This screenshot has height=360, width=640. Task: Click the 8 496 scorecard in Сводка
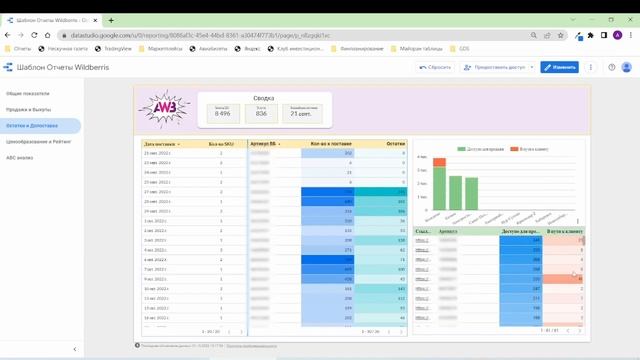pos(223,113)
